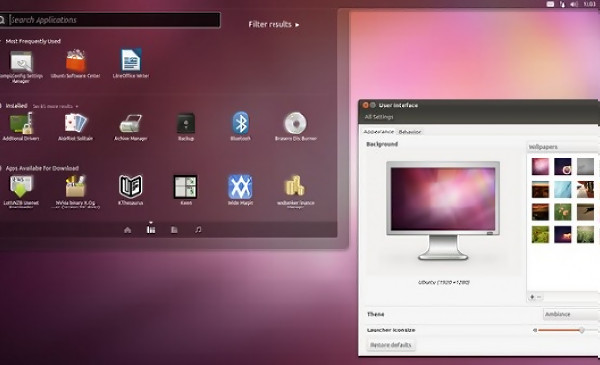Expand See 65 more results
Image resolution: width=600 pixels, height=365 pixels.
pos(55,106)
